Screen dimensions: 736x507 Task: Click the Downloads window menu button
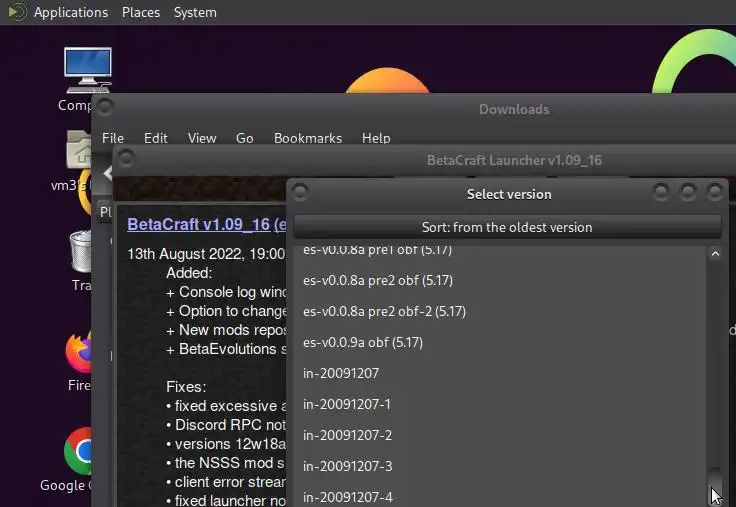105,107
